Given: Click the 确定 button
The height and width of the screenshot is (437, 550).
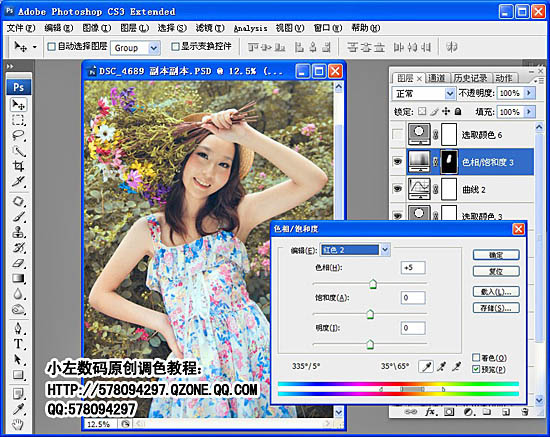Looking at the screenshot, I should click(x=496, y=255).
